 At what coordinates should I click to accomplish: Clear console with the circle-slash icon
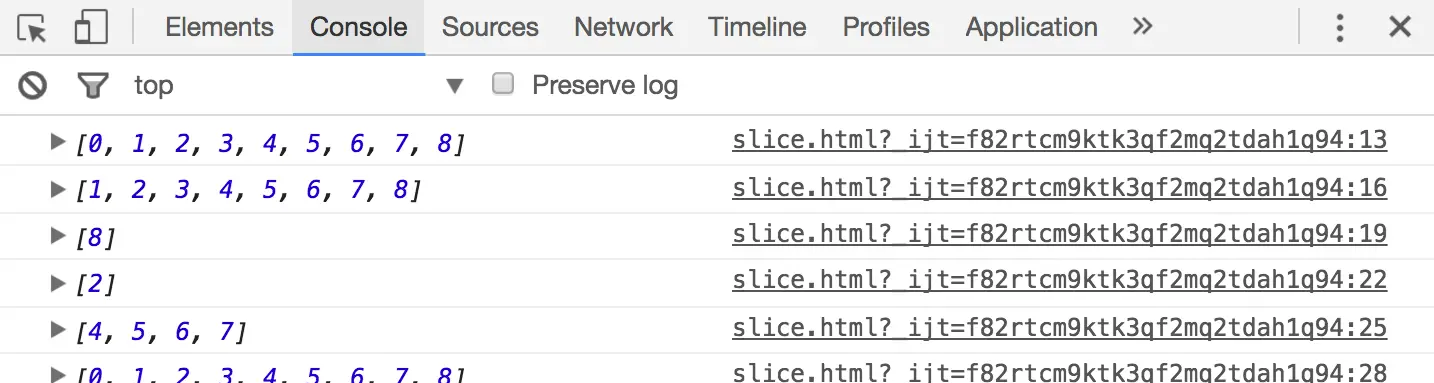click(33, 86)
